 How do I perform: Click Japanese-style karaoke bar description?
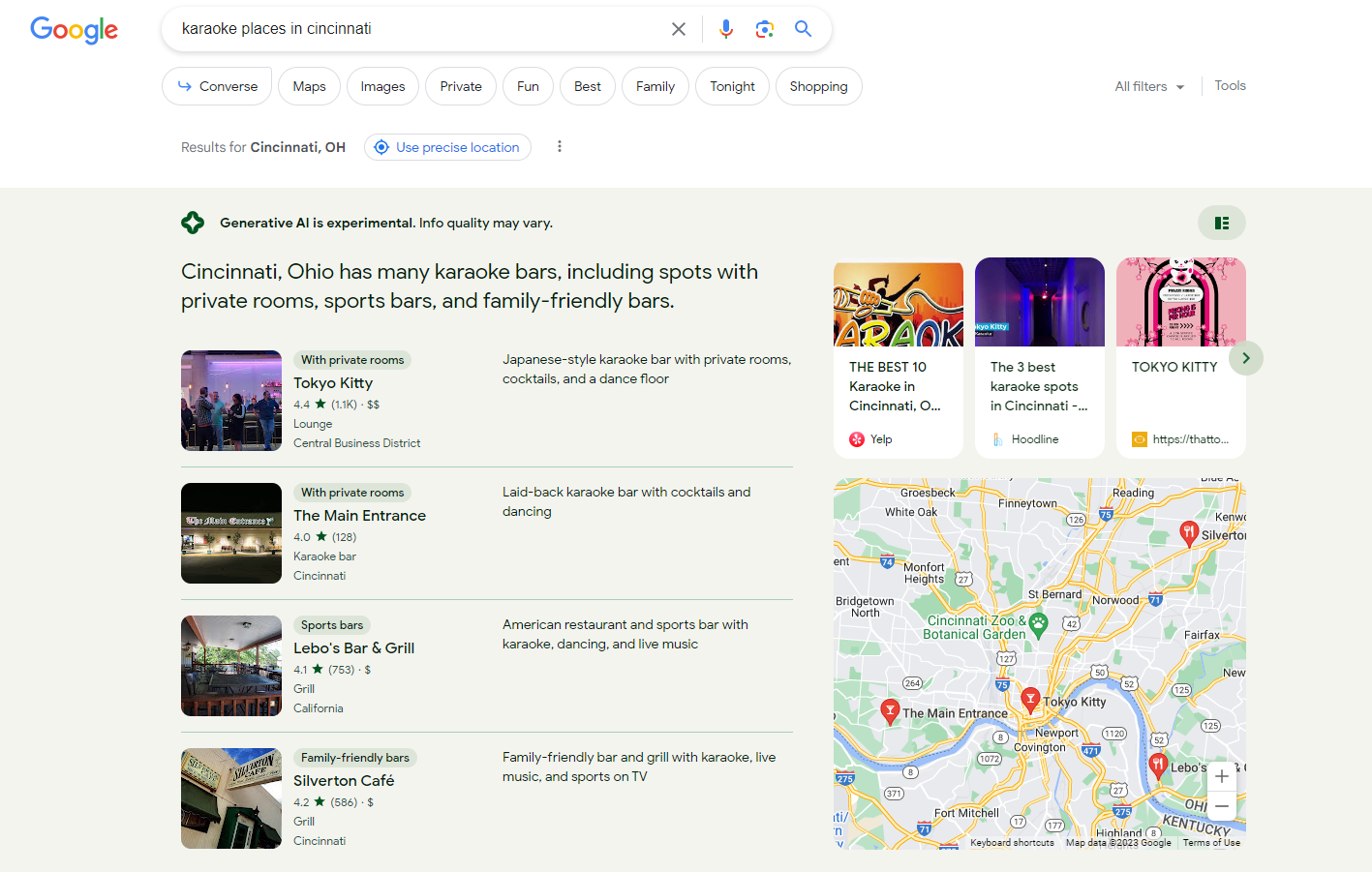tap(647, 369)
